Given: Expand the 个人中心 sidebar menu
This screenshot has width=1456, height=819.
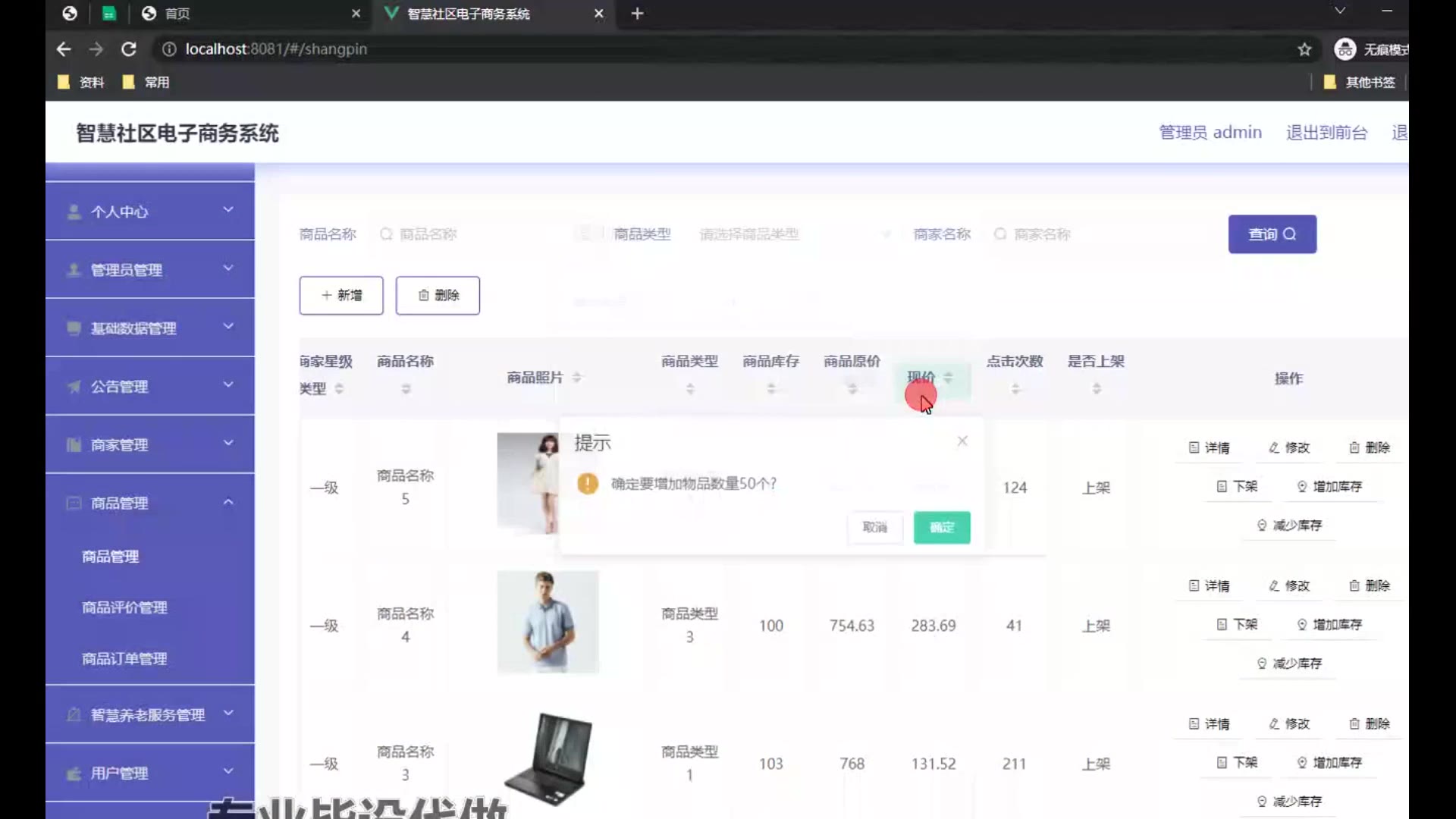Looking at the screenshot, I should pyautogui.click(x=150, y=212).
